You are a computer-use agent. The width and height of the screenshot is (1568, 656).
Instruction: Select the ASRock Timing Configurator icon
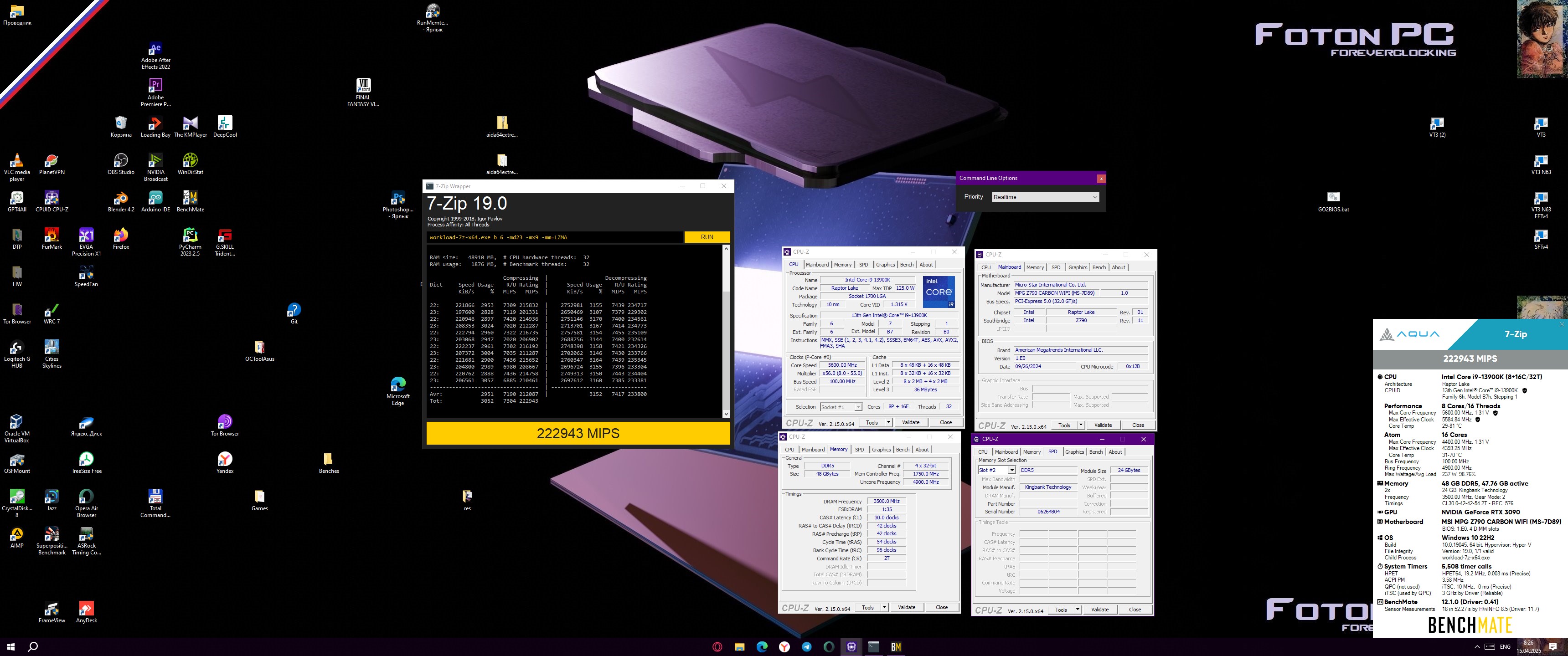[87, 540]
